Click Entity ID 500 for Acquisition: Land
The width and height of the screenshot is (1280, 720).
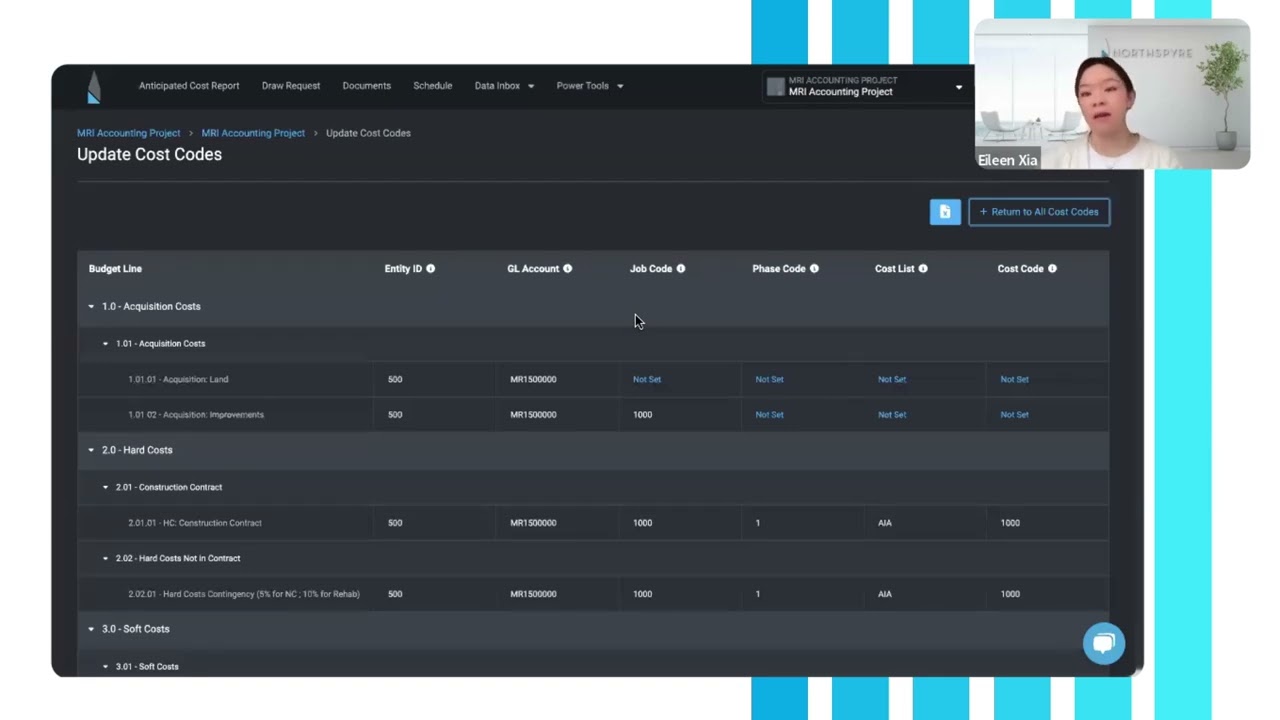tap(395, 380)
